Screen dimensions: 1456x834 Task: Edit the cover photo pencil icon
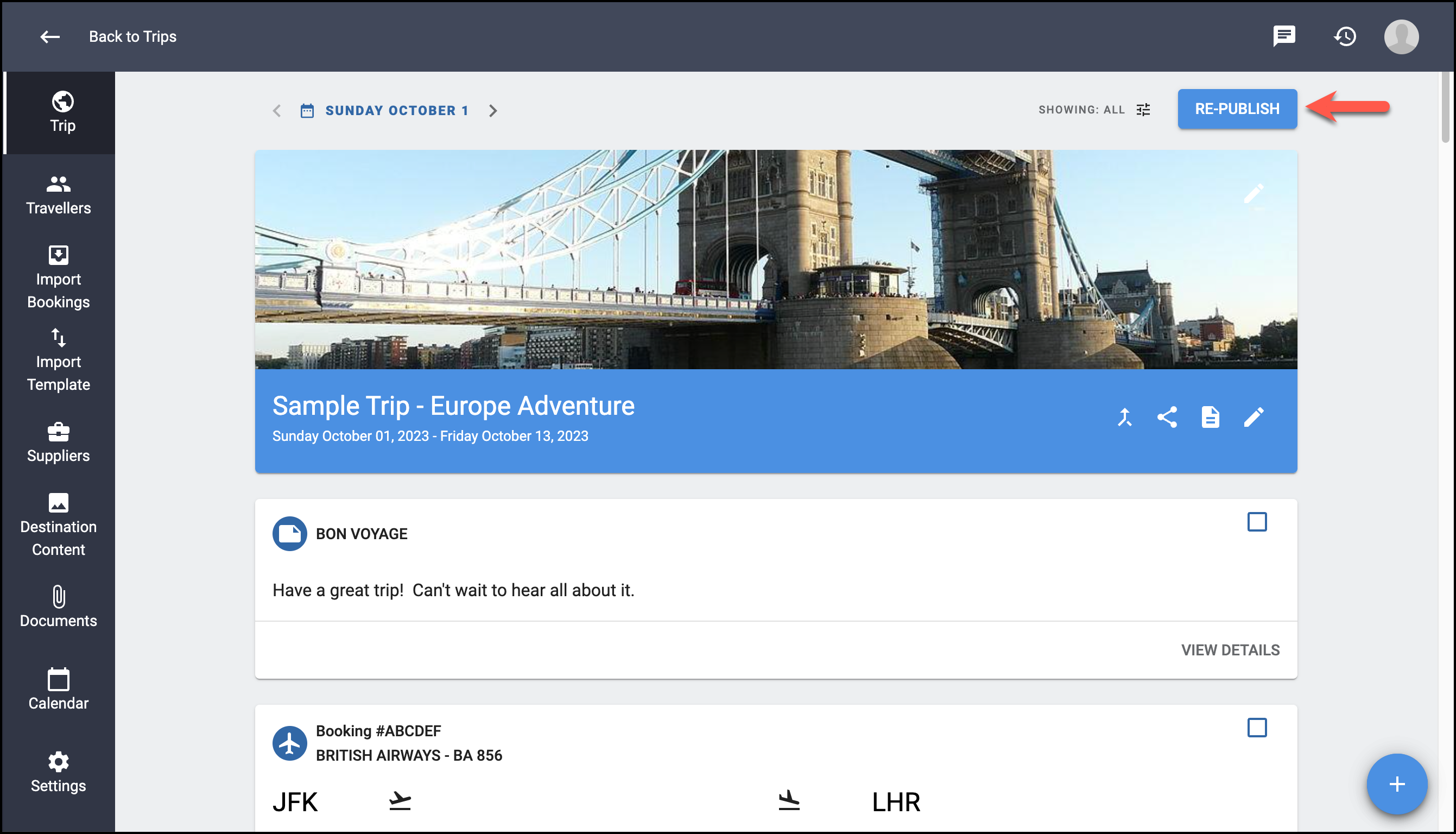point(1254,194)
